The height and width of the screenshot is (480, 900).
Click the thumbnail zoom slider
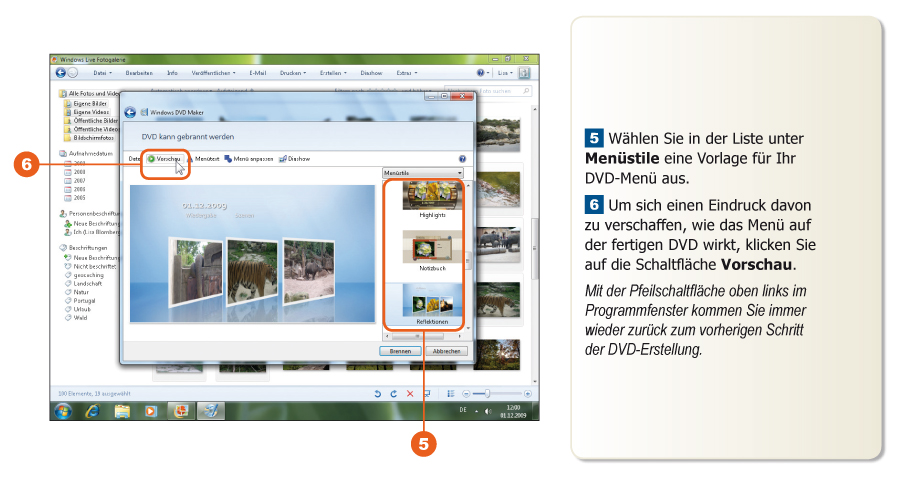coord(488,394)
